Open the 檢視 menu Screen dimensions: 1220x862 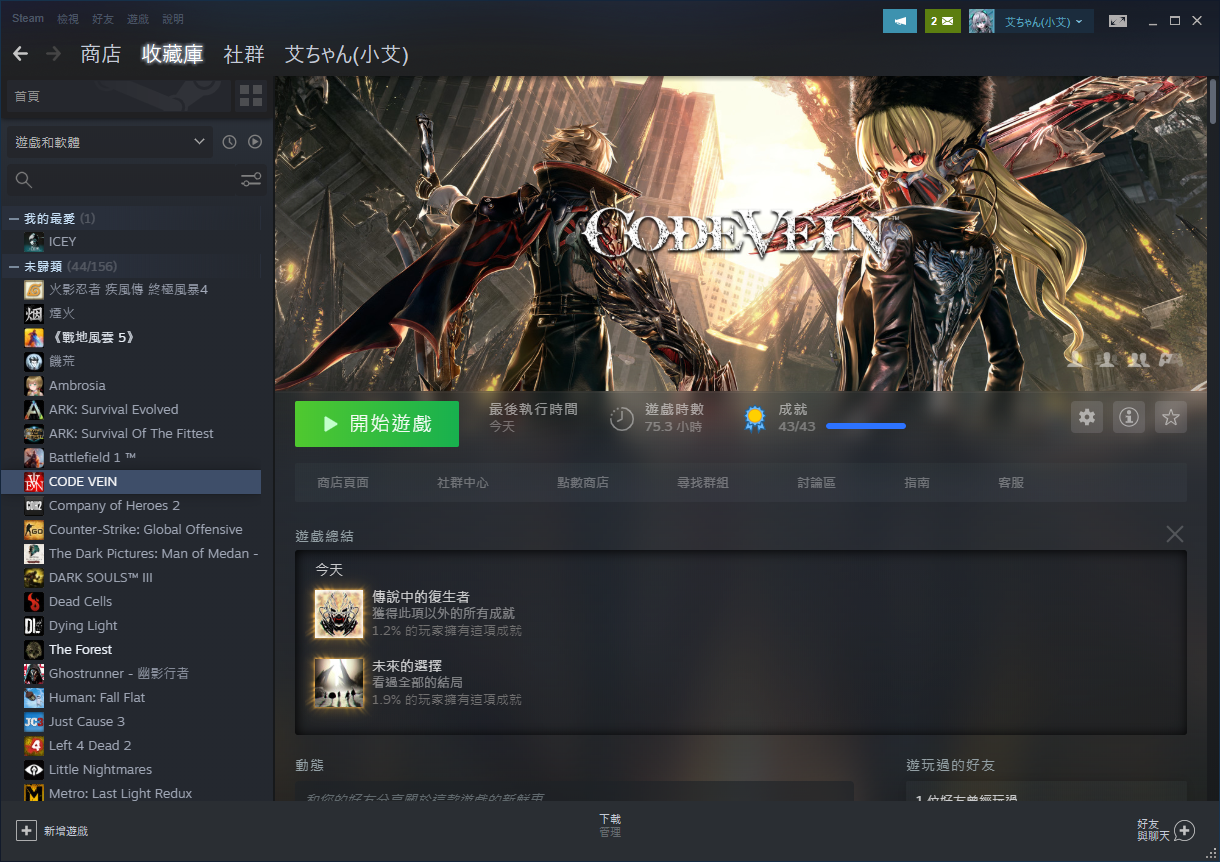click(67, 19)
